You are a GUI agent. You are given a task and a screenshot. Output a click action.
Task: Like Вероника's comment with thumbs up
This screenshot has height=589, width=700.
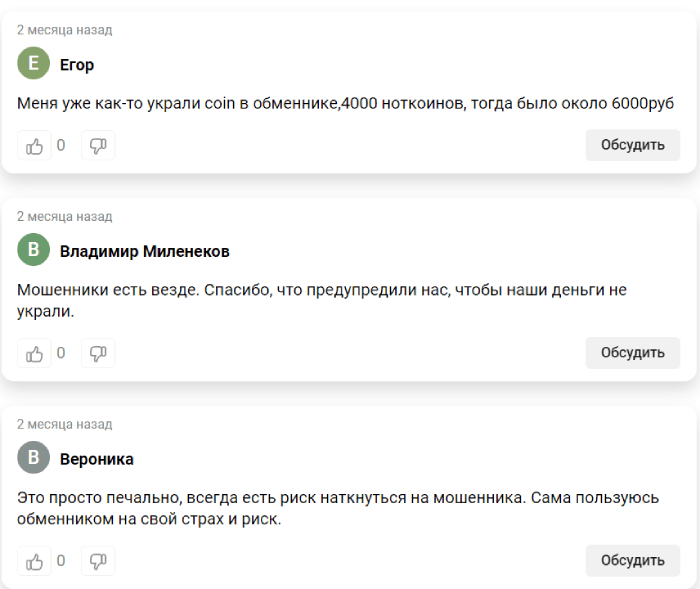(x=34, y=561)
